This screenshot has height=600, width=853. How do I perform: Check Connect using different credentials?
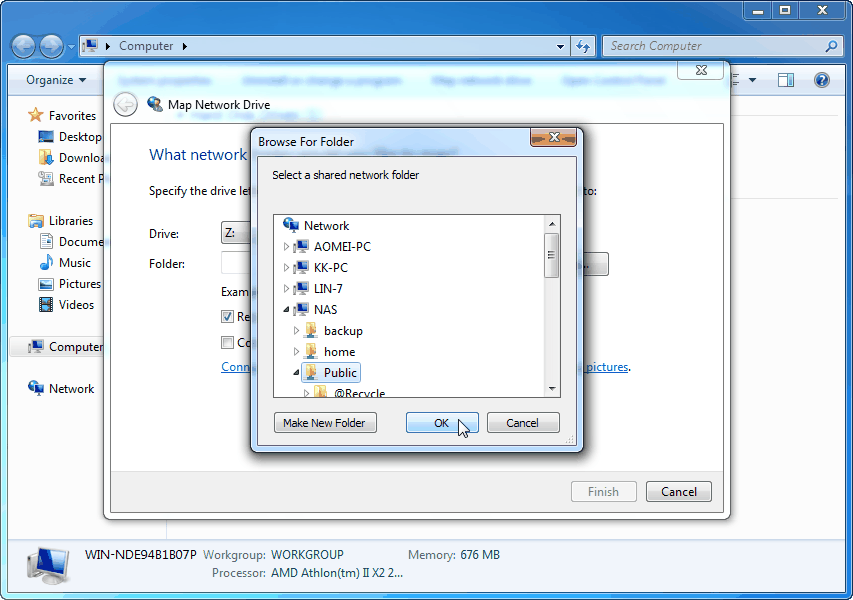coord(225,341)
